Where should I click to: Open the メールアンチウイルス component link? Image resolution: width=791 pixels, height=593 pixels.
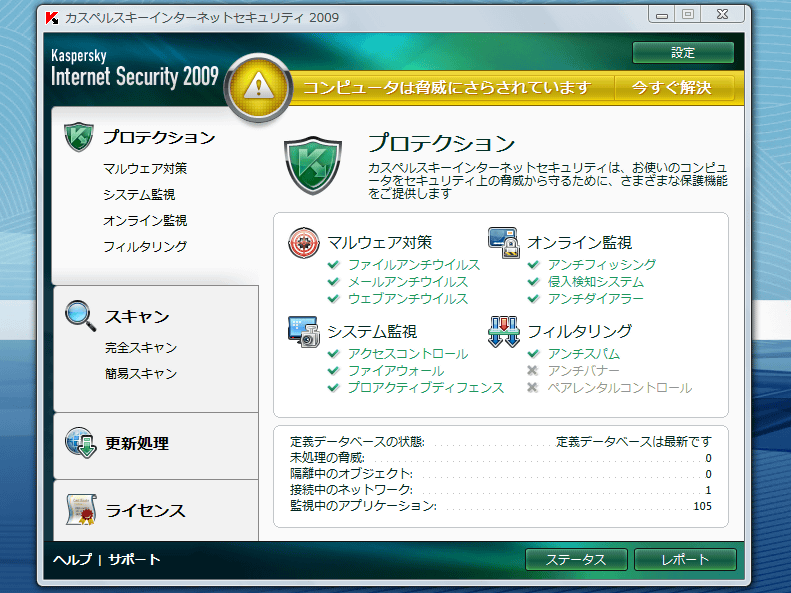(x=408, y=281)
